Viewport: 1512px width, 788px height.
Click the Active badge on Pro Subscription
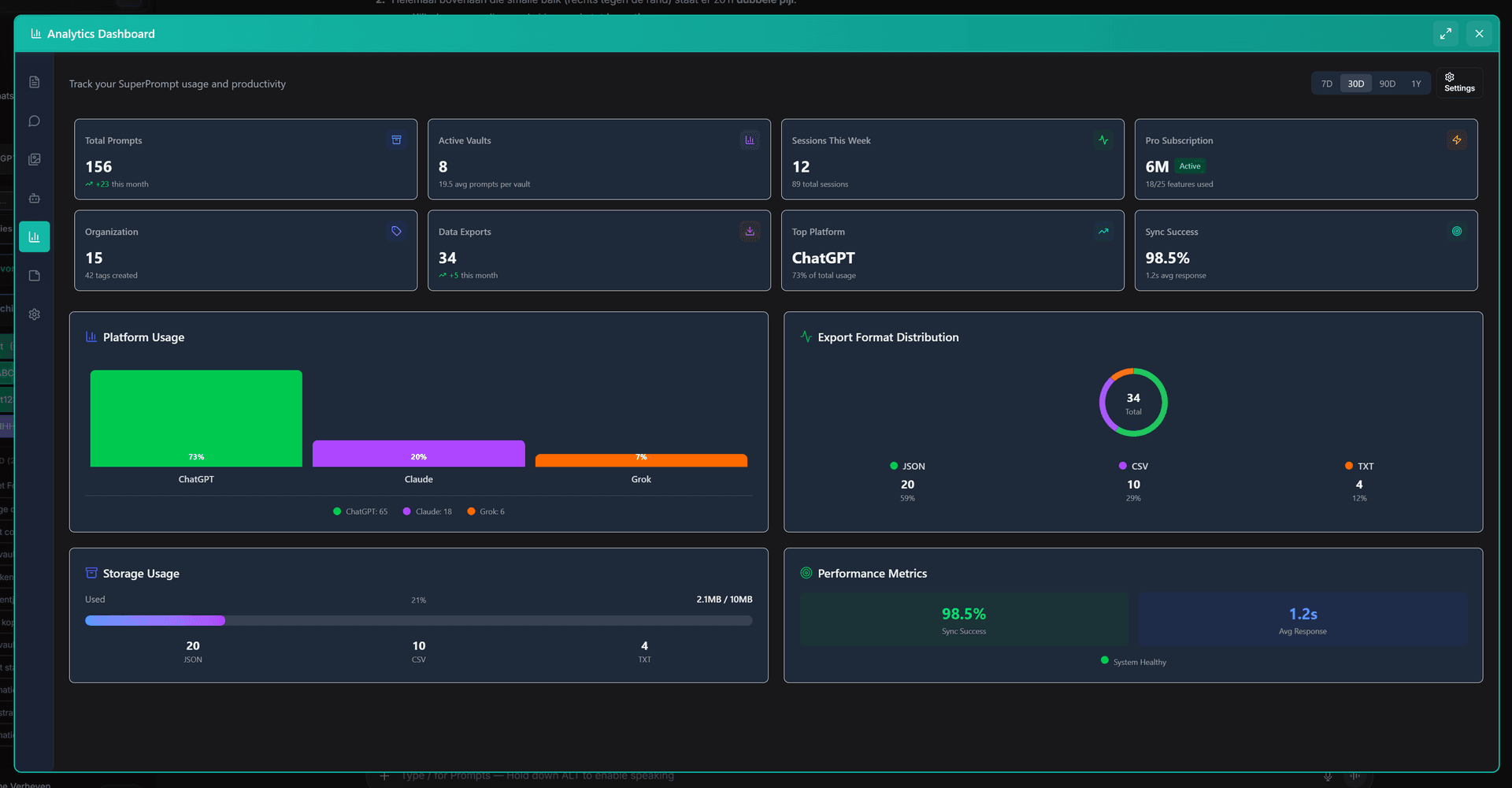(1190, 166)
